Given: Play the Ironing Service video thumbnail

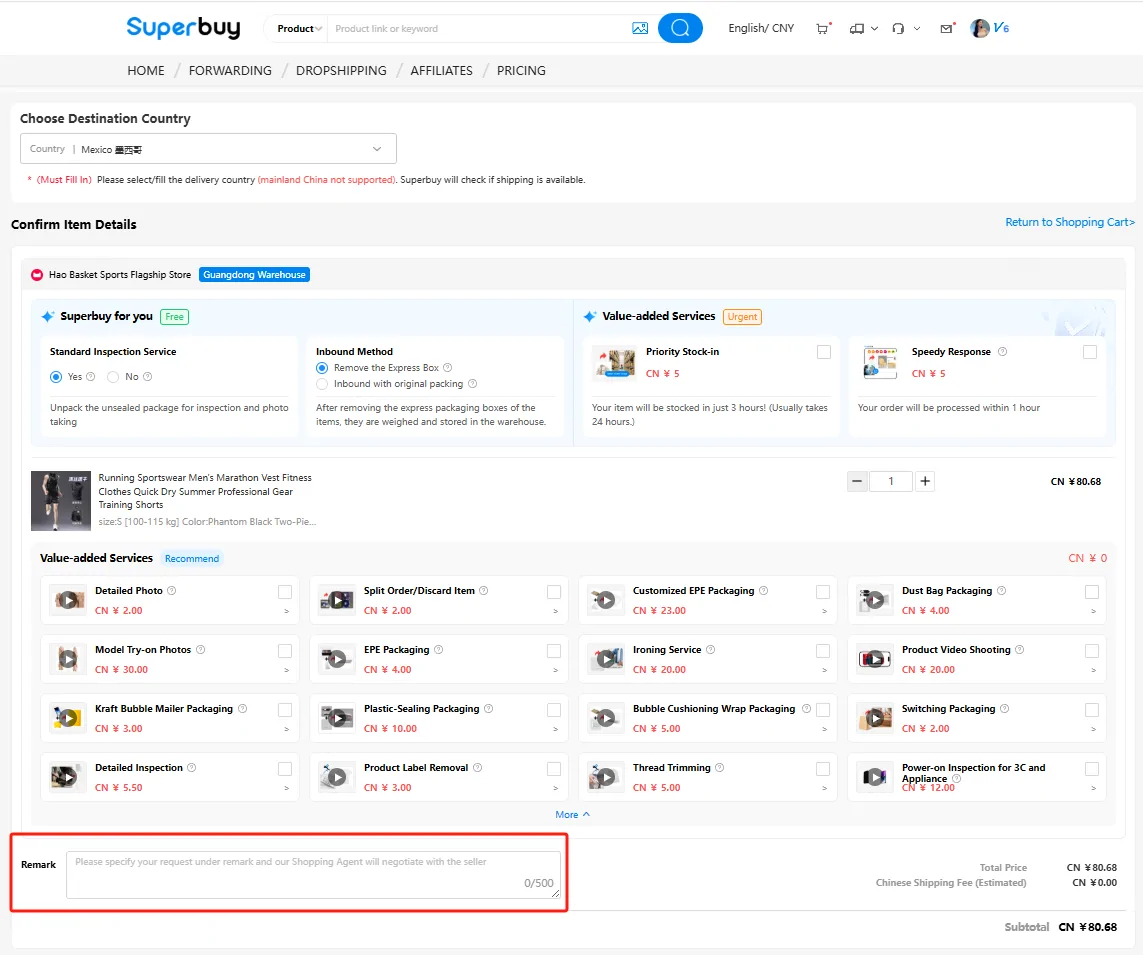Looking at the screenshot, I should coord(606,659).
